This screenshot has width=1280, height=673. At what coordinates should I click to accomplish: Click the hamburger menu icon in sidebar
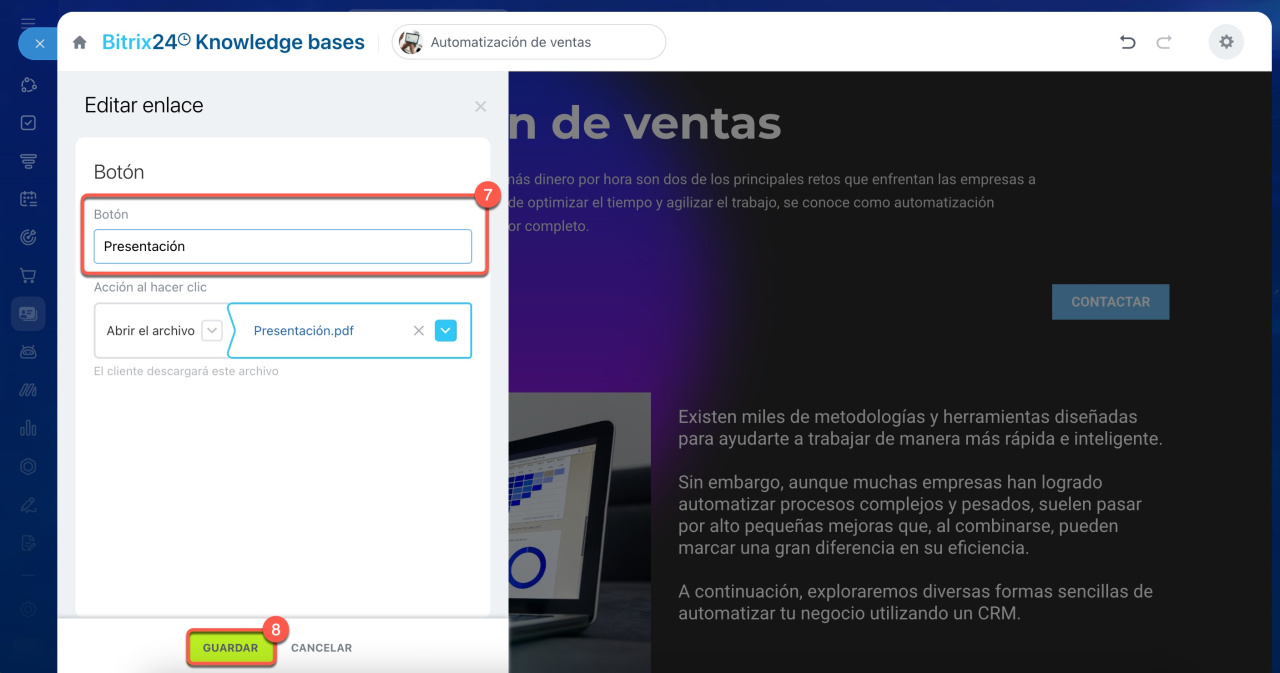pos(29,21)
